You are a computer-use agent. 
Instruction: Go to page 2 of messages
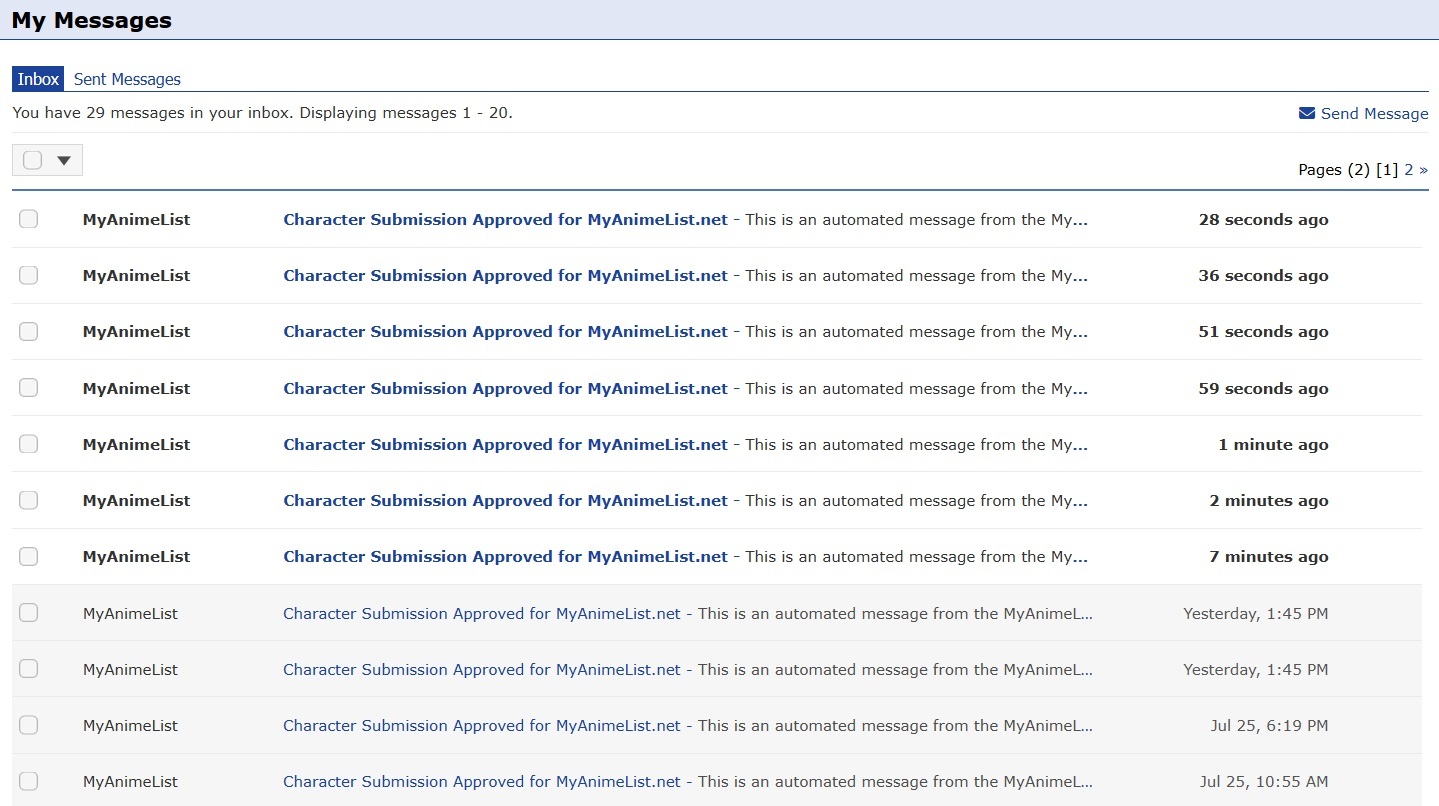coord(1408,170)
